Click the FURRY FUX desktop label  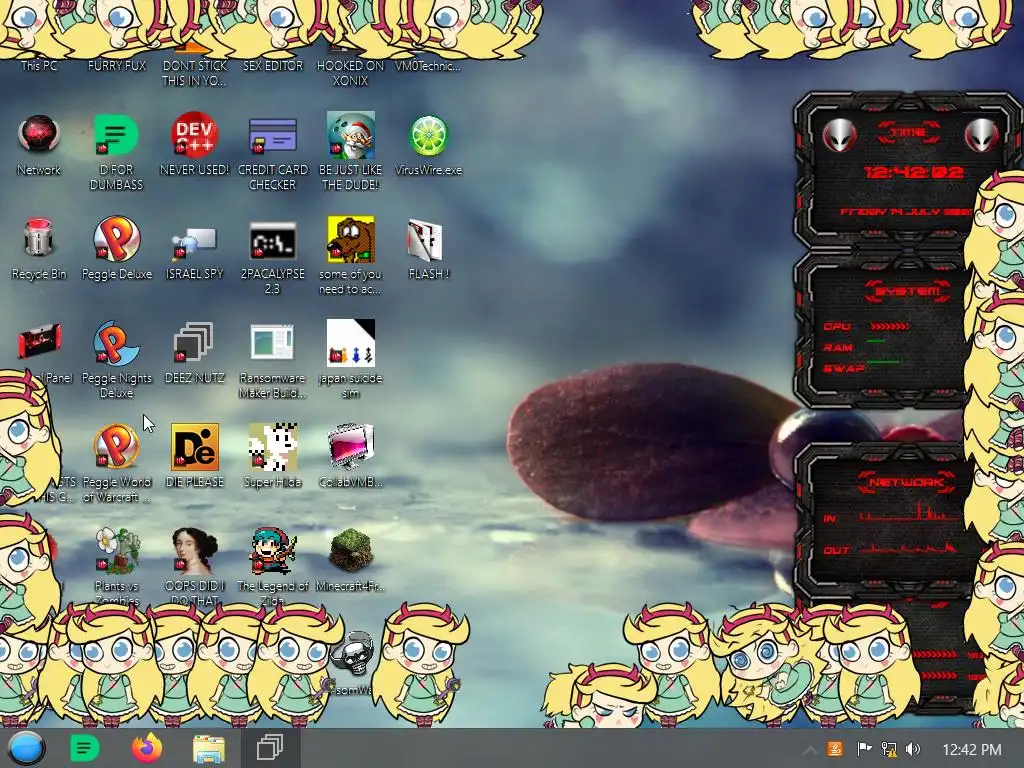click(x=117, y=66)
